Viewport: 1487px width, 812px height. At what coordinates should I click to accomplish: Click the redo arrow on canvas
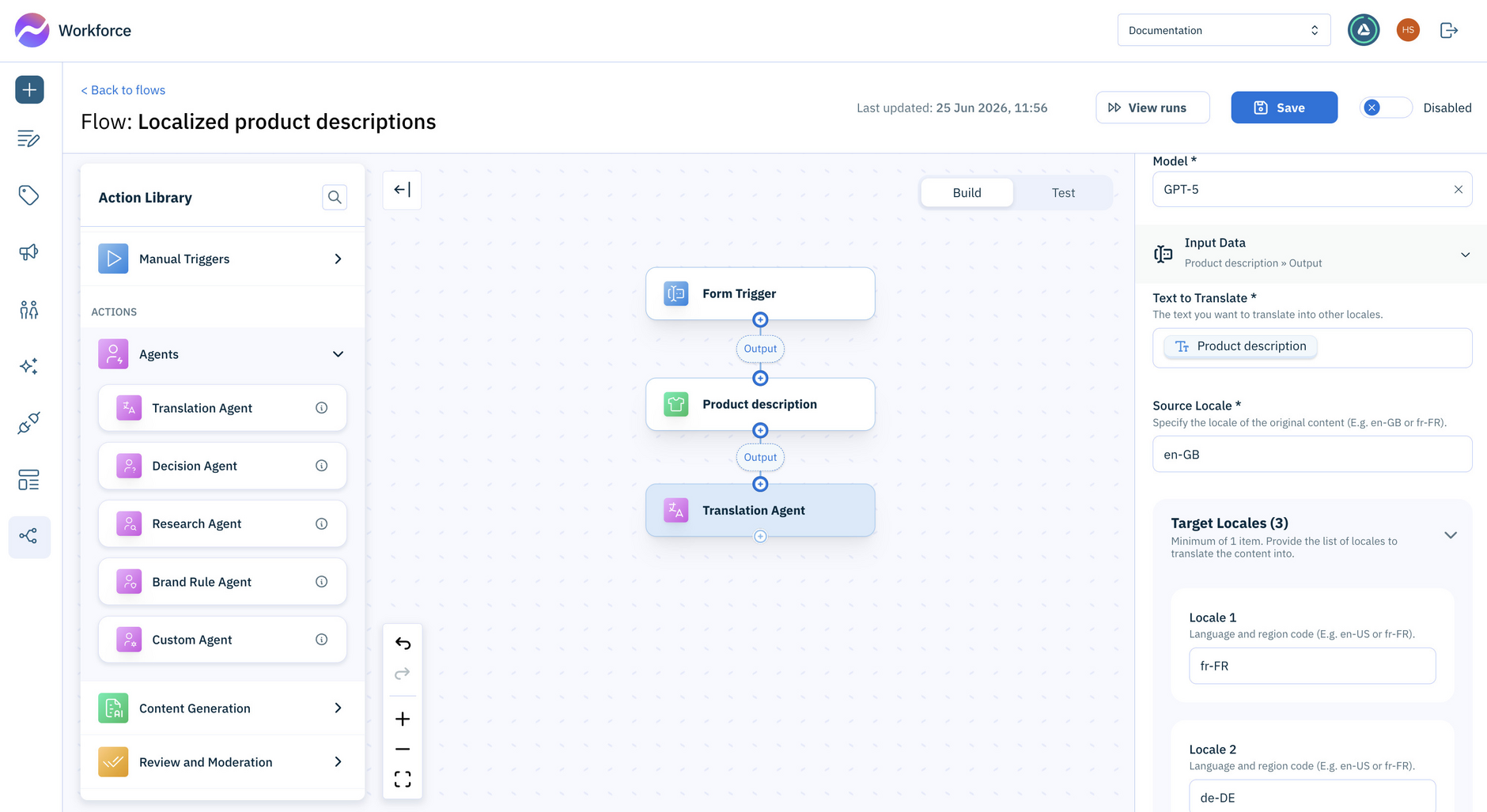click(403, 673)
